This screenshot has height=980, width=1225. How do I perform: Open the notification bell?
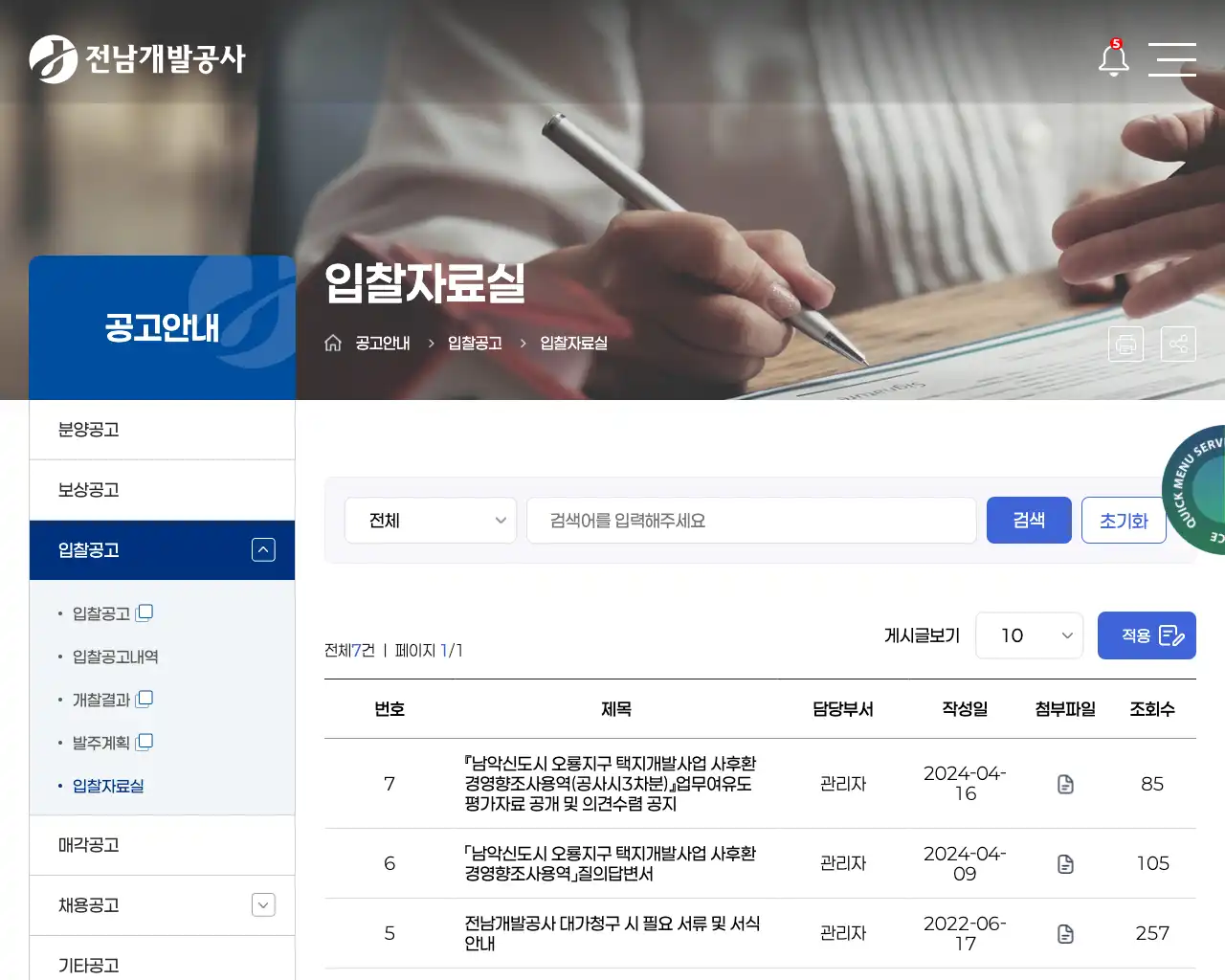(x=1113, y=58)
